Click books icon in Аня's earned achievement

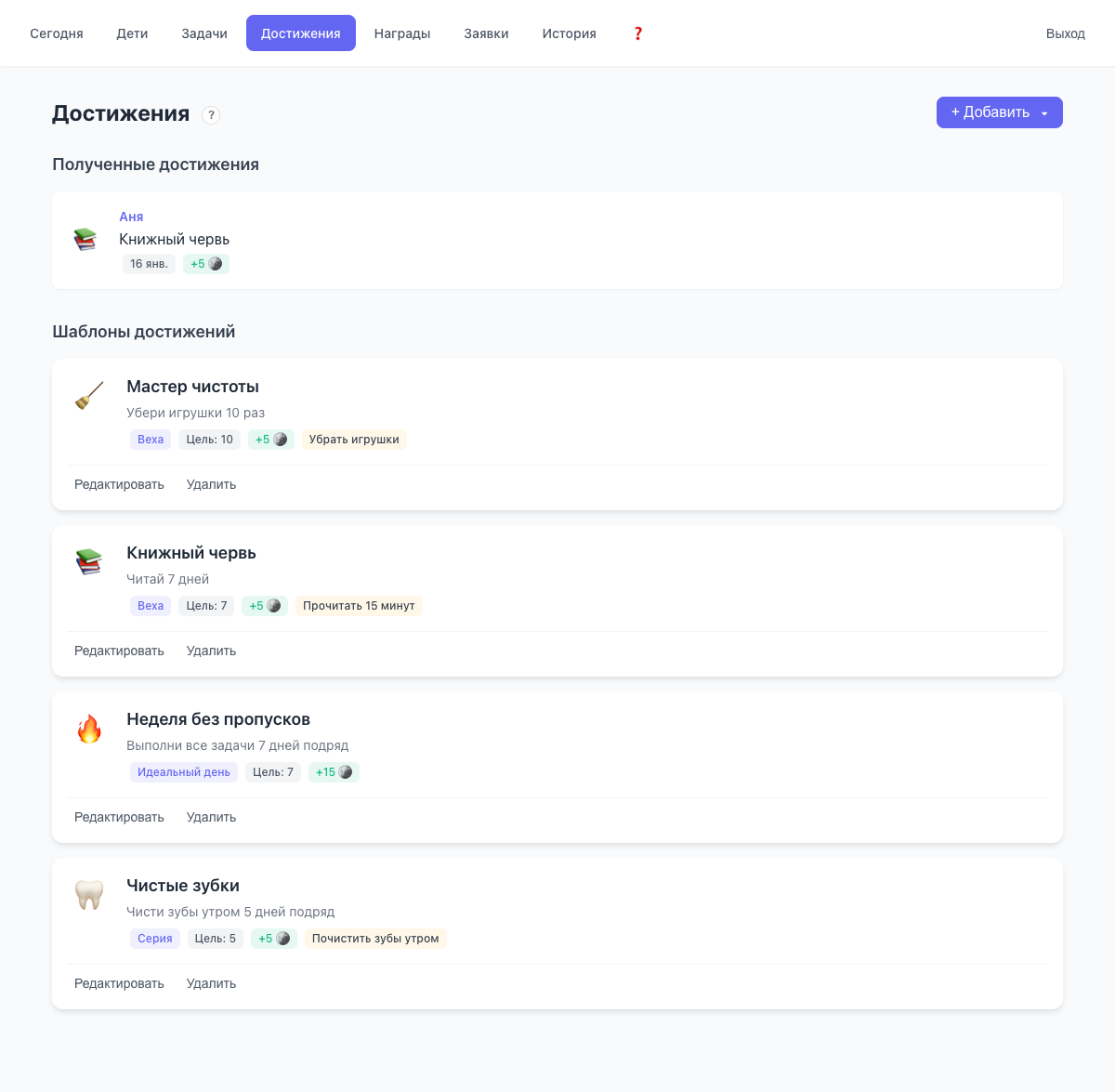tap(85, 240)
